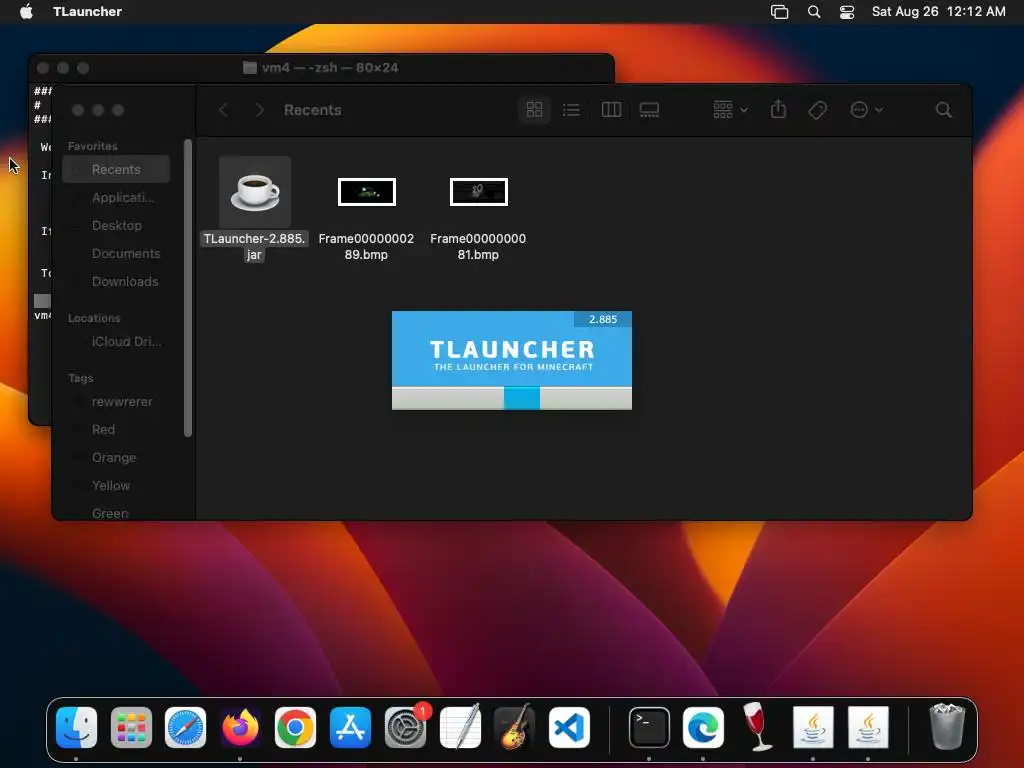The height and width of the screenshot is (768, 1024).
Task: Open Desktop in the Finder sidebar
Action: click(x=116, y=225)
